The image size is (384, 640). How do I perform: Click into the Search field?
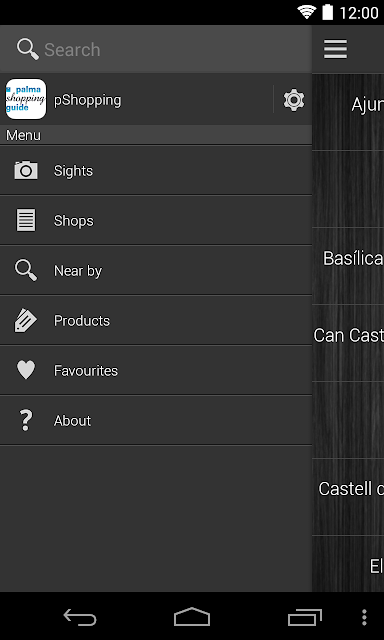156,49
